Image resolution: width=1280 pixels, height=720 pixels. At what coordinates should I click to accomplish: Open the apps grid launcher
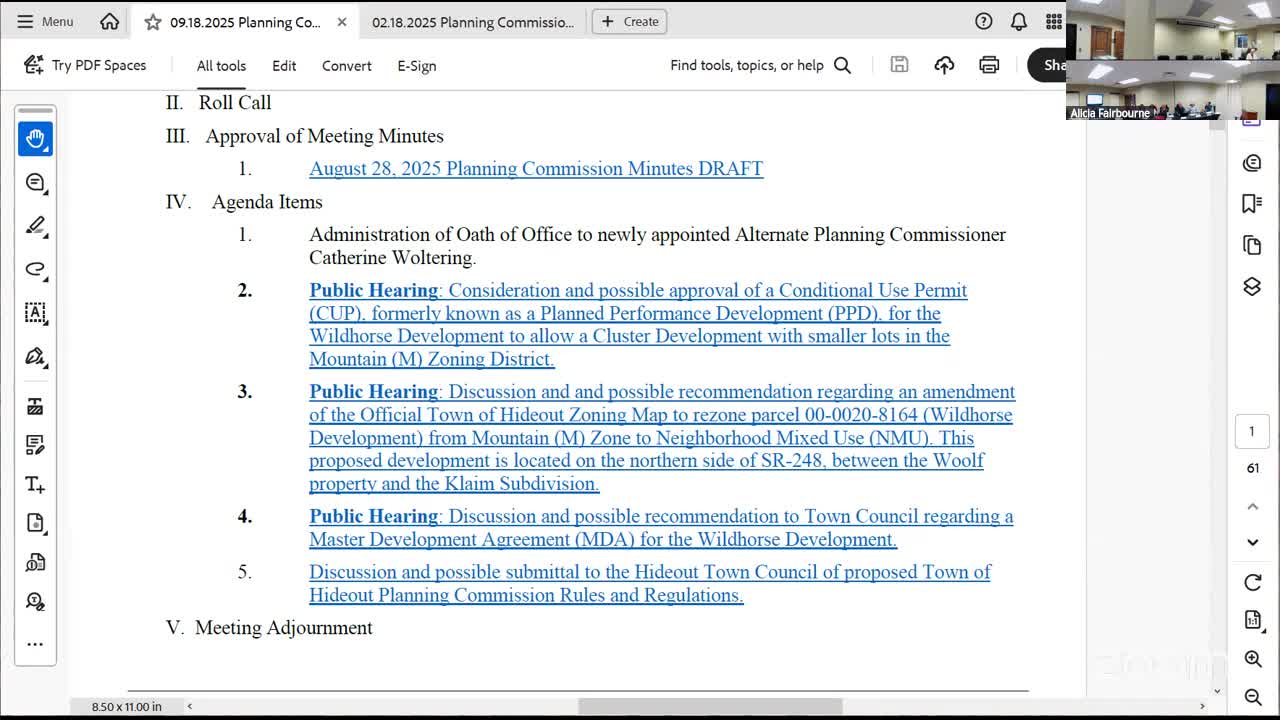tap(1054, 21)
